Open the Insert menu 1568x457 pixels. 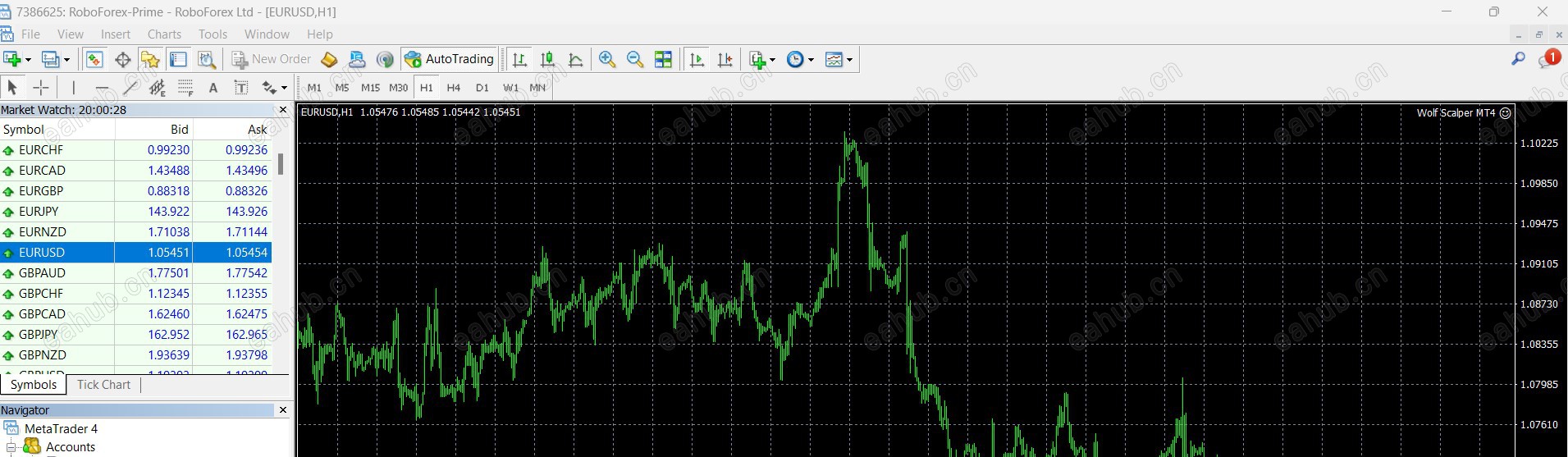[x=116, y=34]
